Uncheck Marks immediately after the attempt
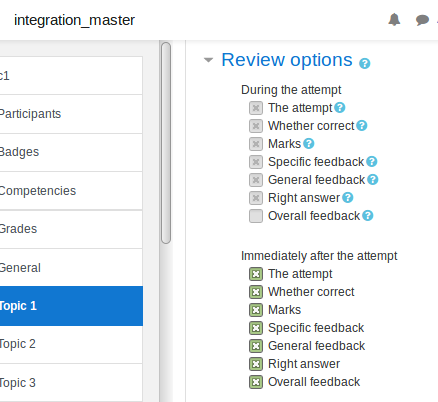438x402 pixels. (x=256, y=310)
